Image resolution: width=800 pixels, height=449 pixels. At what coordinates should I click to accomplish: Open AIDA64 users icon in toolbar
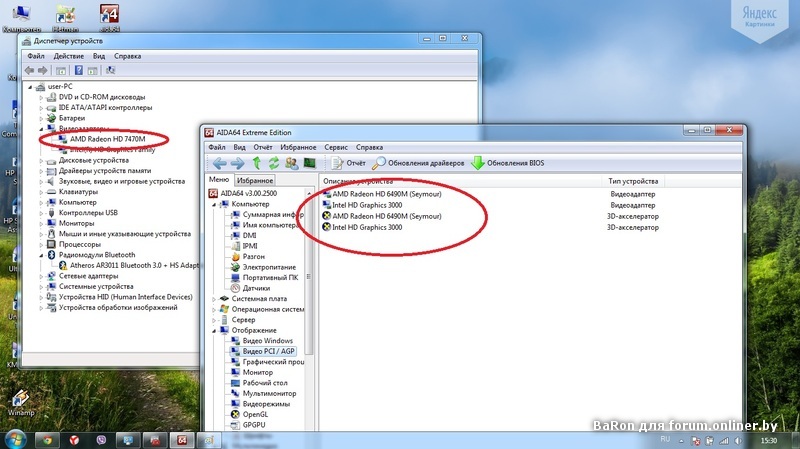(292, 163)
